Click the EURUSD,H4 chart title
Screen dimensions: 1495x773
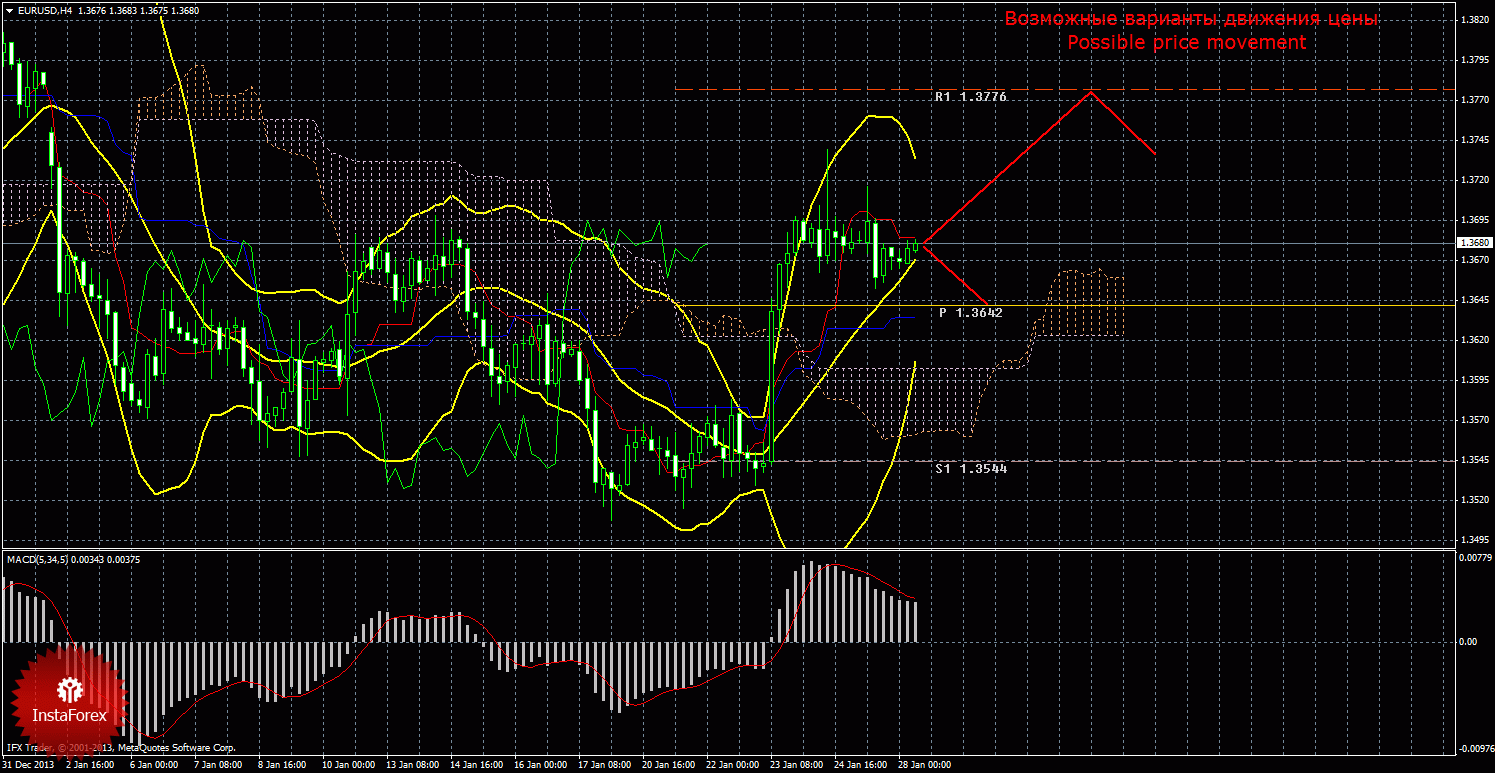43,9
